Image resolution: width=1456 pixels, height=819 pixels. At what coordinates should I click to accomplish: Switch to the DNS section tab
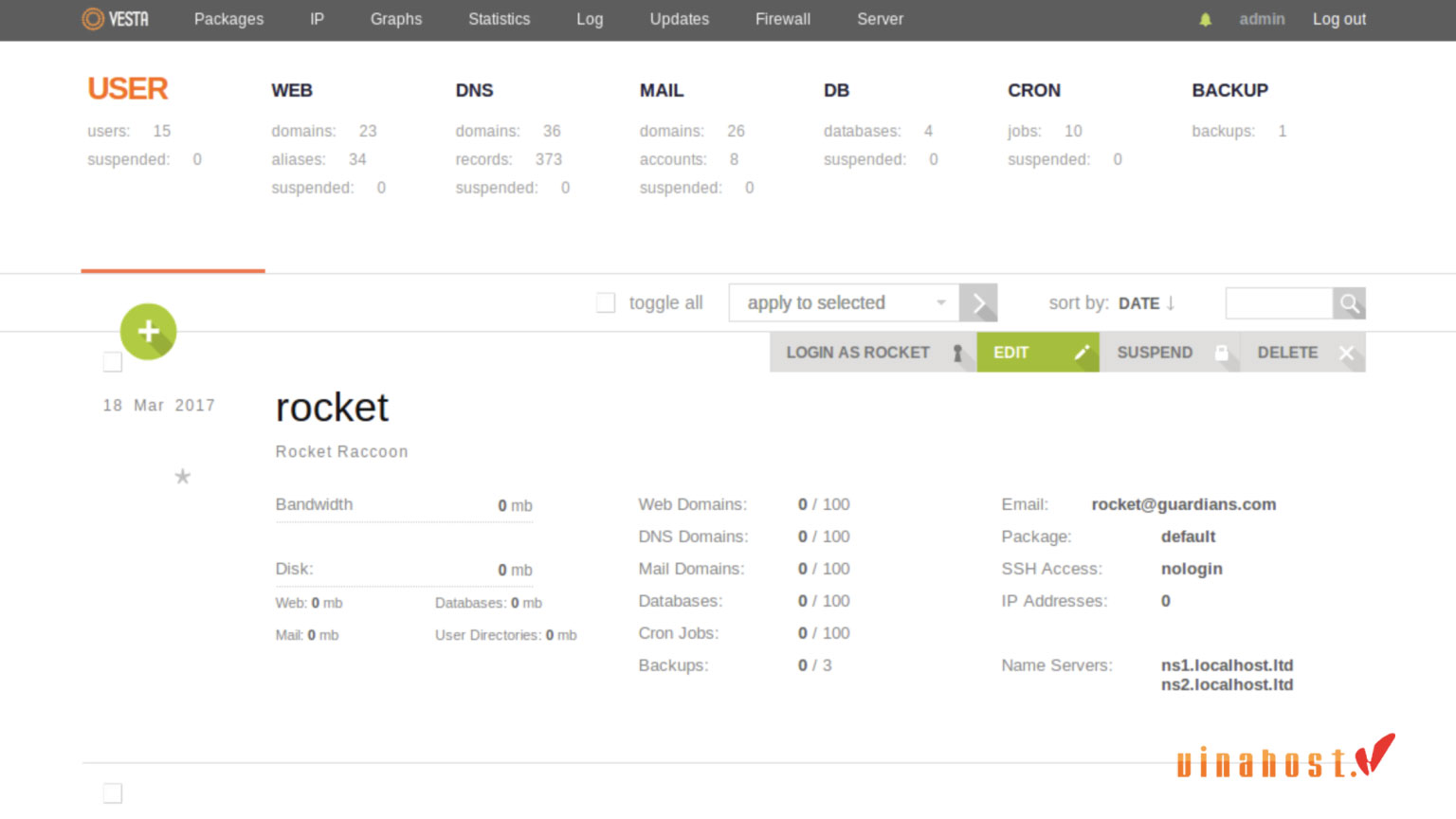[x=474, y=90]
